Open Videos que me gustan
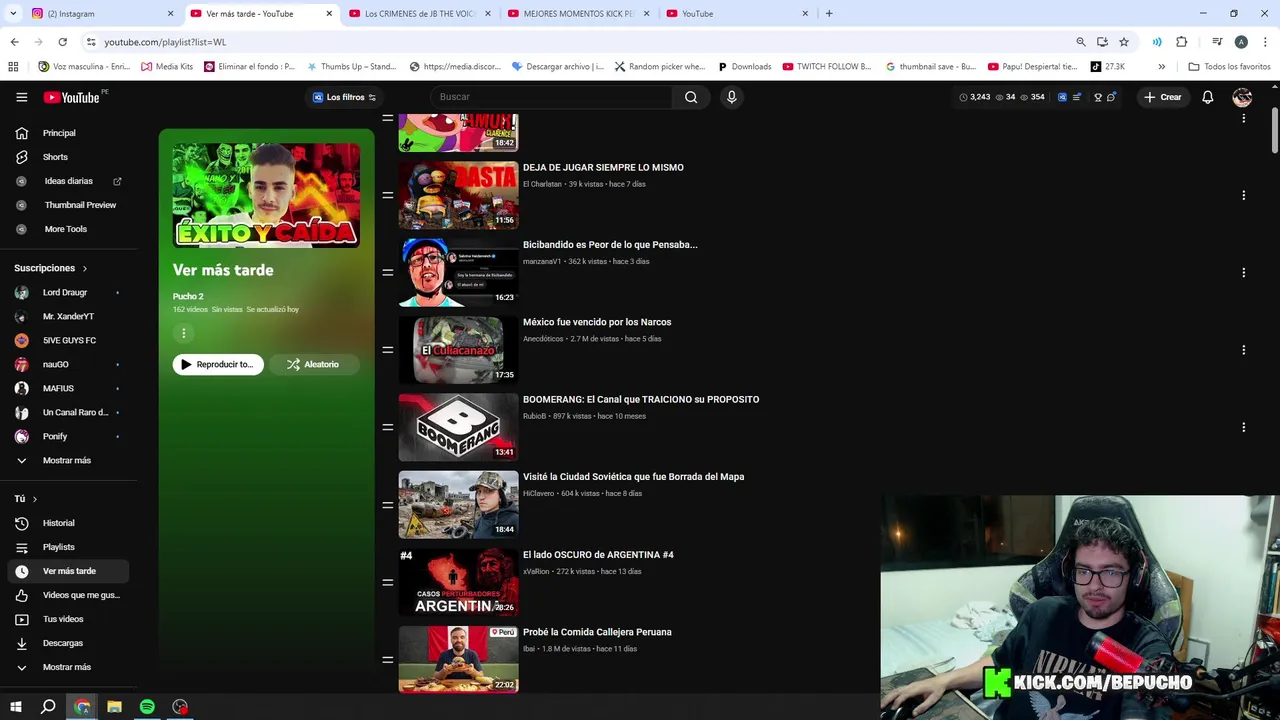This screenshot has width=1280, height=720. (67, 595)
